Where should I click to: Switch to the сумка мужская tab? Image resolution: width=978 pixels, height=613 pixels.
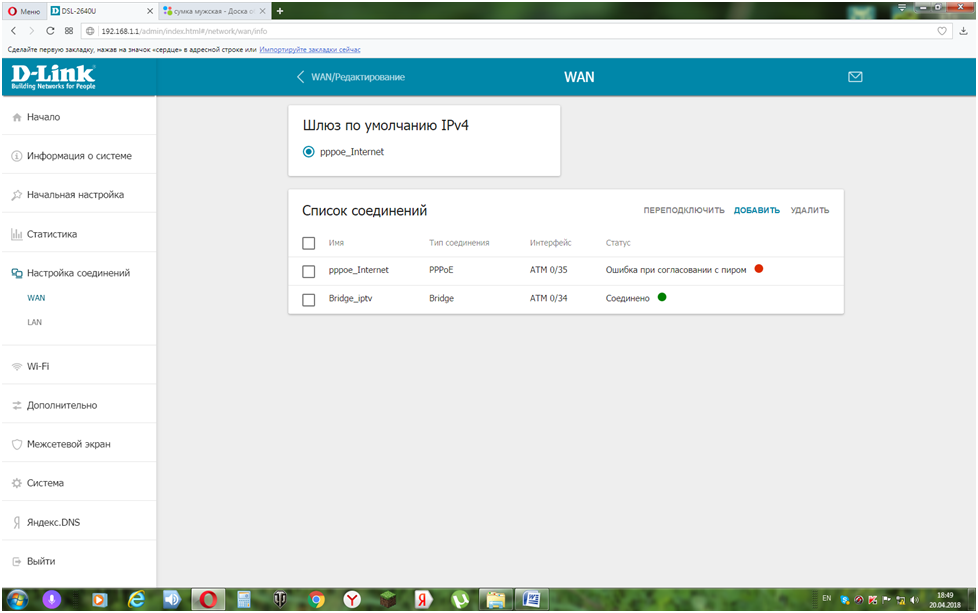214,11
